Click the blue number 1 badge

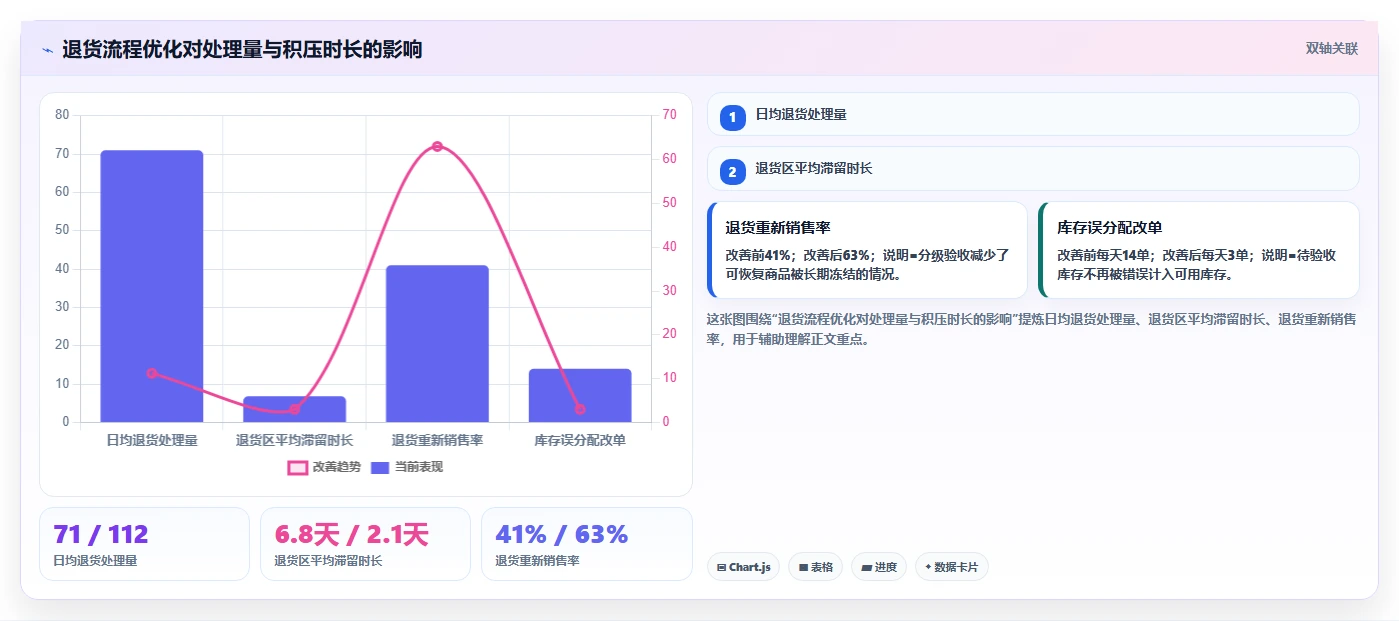coord(732,118)
